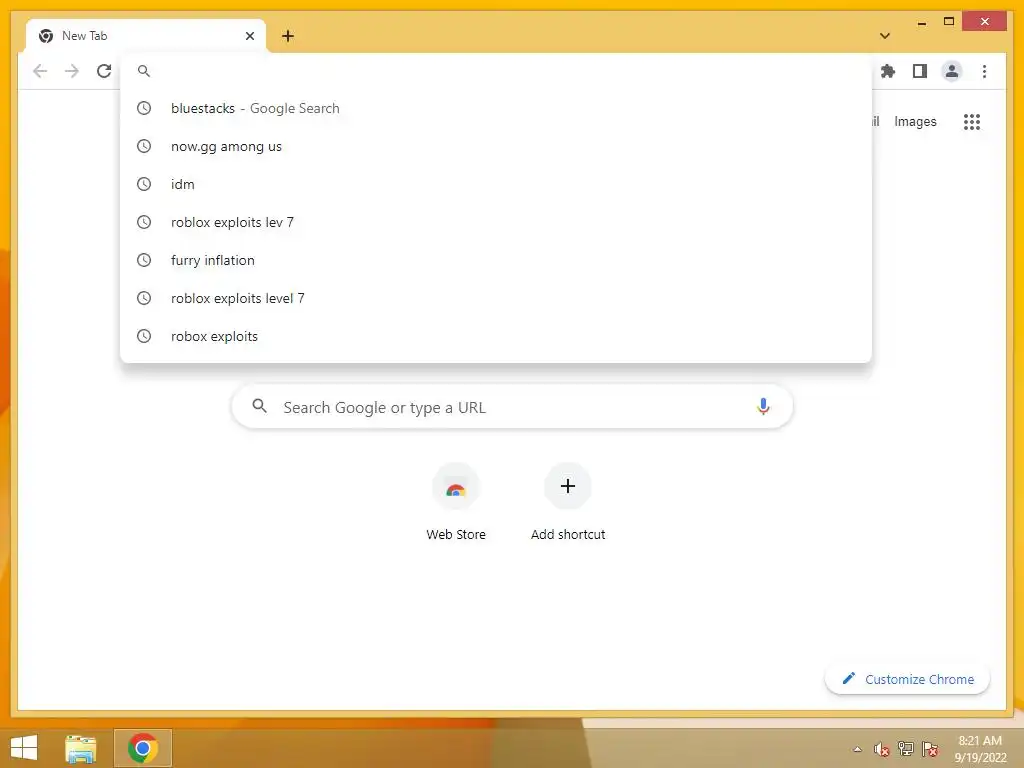
Task: Open the Chrome three-dot menu
Action: pos(984,71)
